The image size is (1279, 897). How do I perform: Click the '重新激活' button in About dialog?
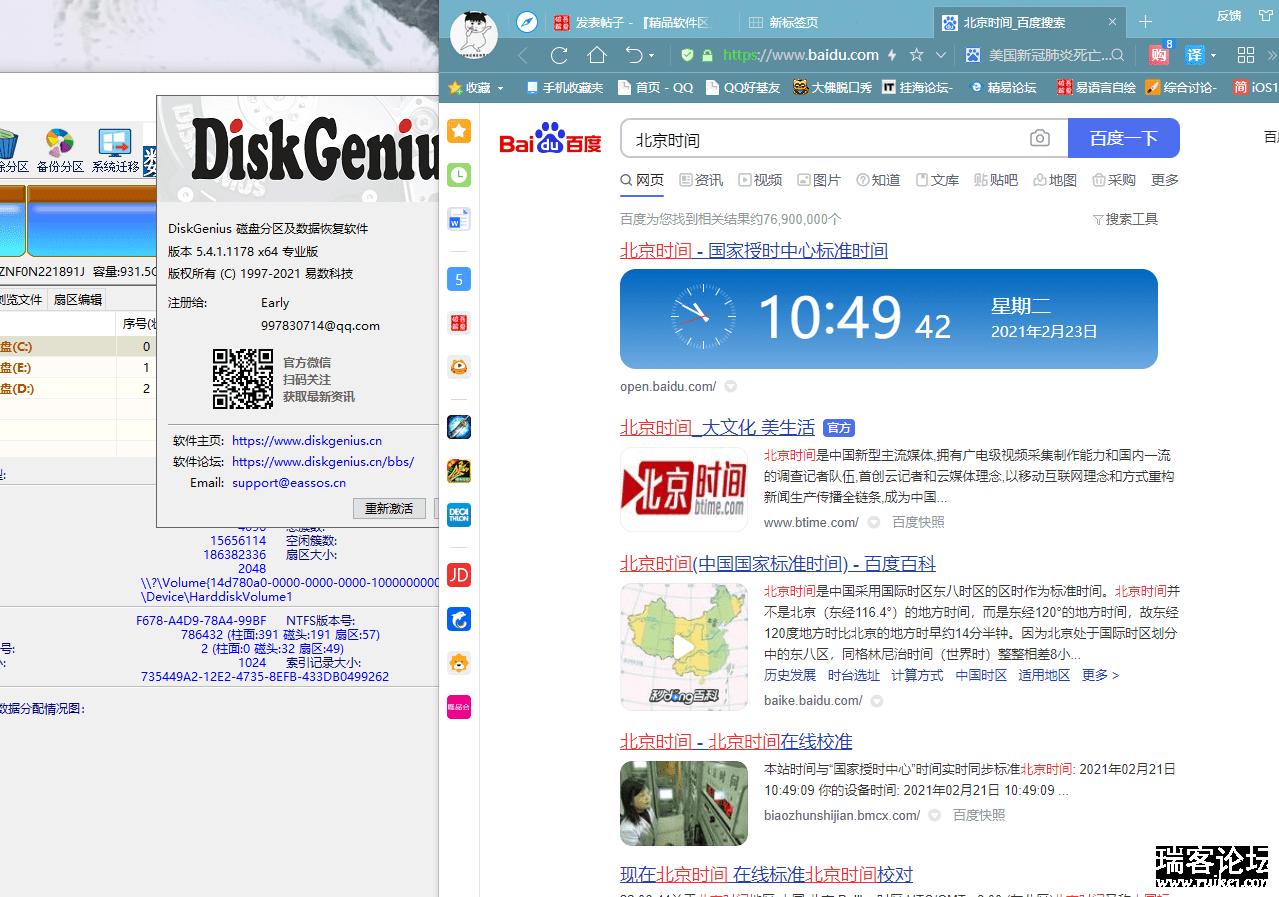[x=389, y=508]
